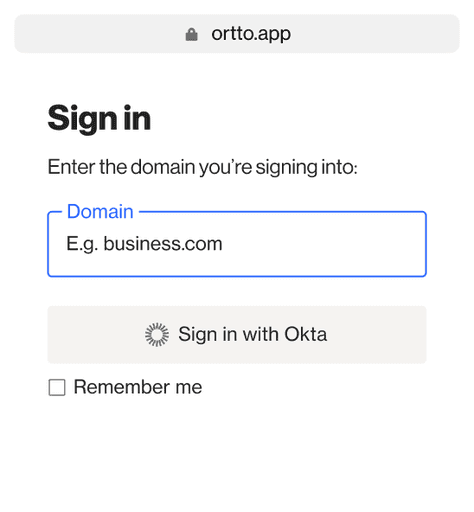This screenshot has width=474, height=512.
Task: Tick the Remember me checkbox
Action: point(57,387)
